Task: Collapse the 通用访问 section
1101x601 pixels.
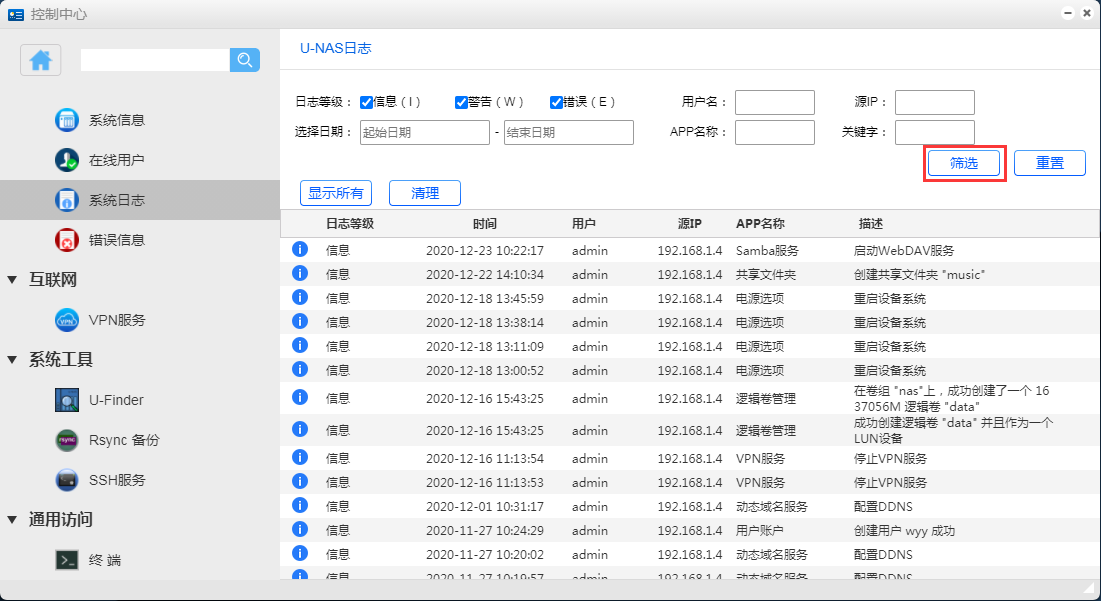Action: [12, 520]
